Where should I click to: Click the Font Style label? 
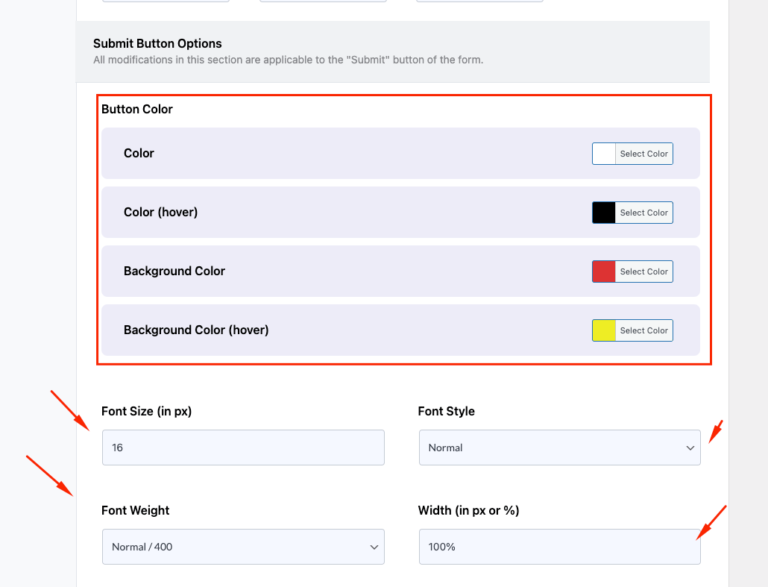click(446, 411)
